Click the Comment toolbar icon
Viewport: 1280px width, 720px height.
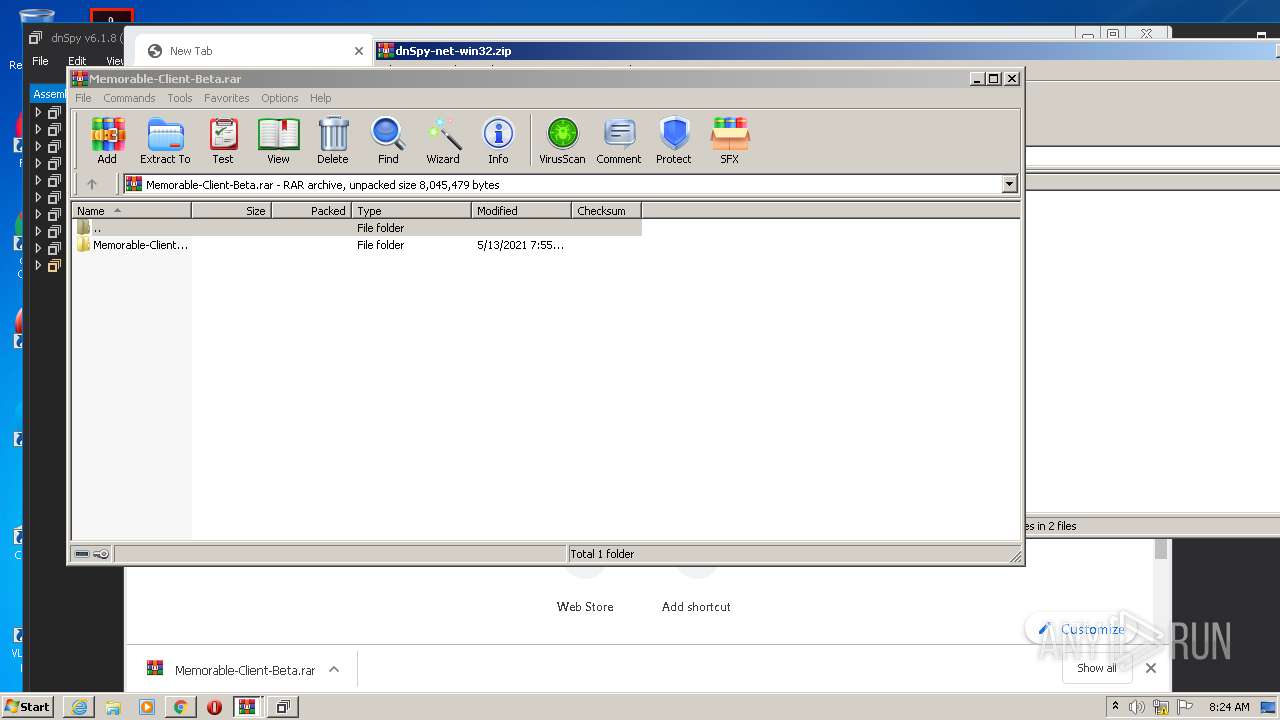tap(619, 141)
